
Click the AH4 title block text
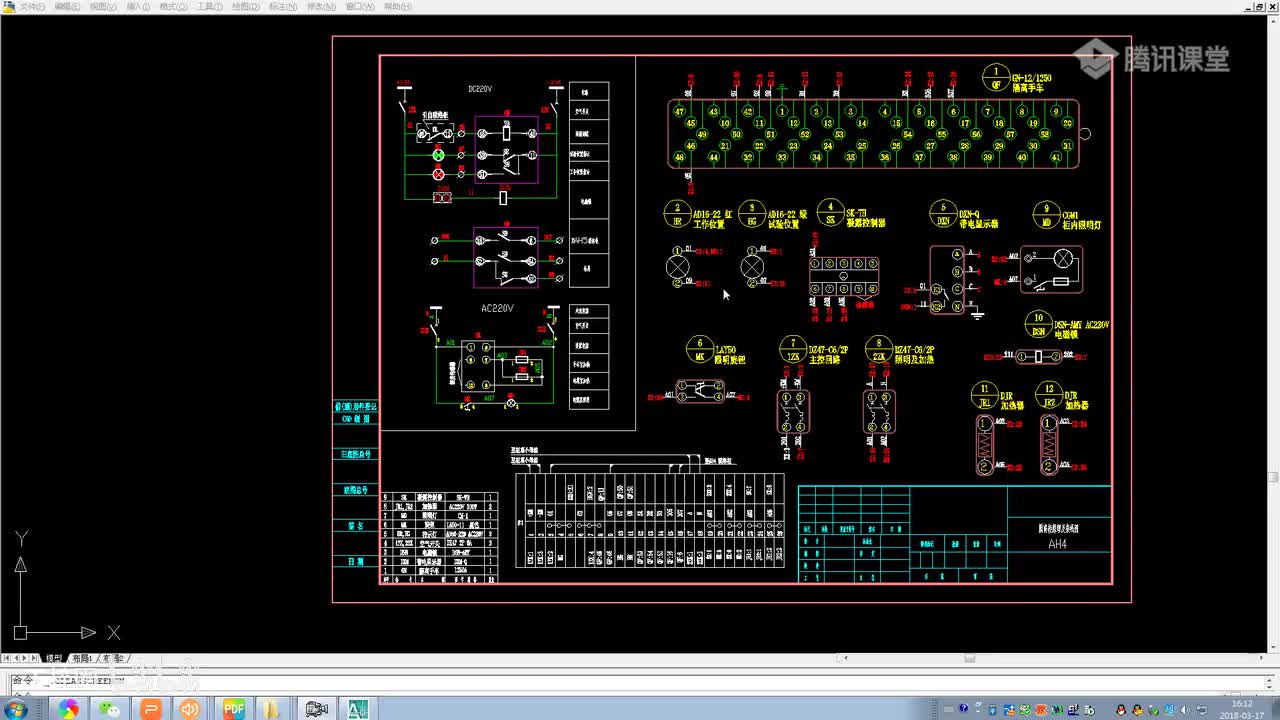click(x=1058, y=544)
